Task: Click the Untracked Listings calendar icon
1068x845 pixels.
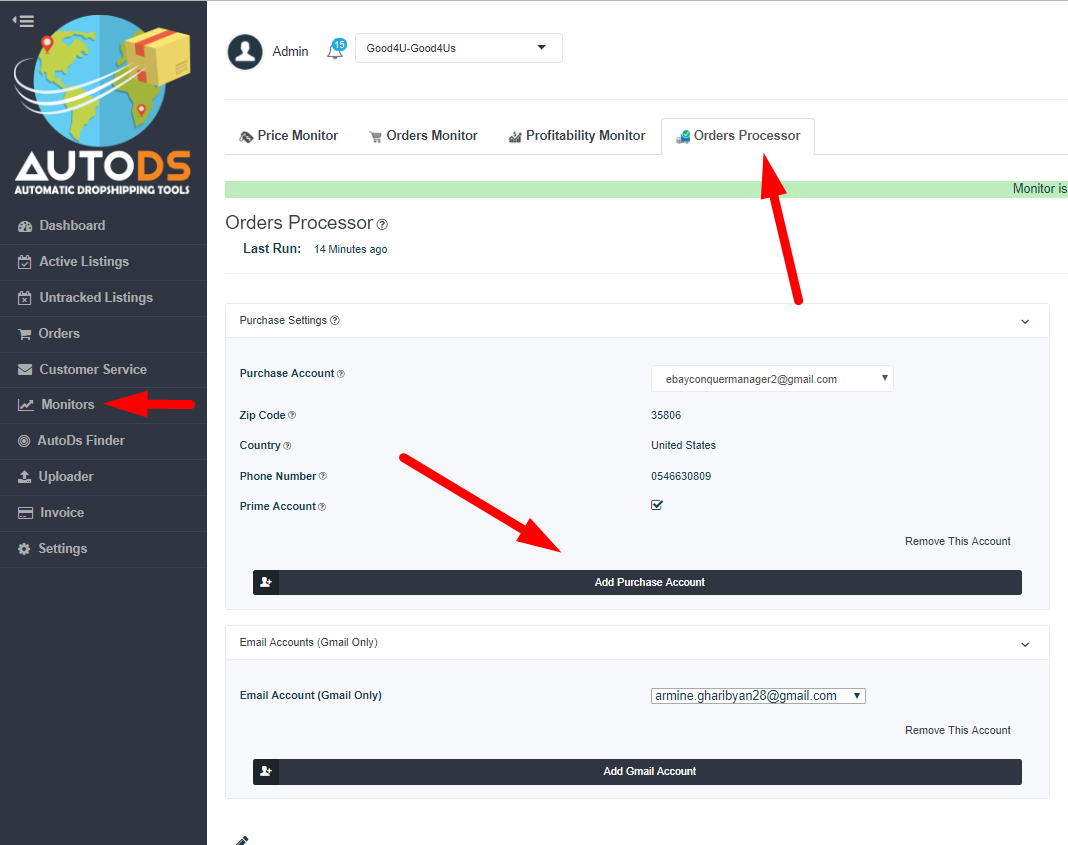Action: [25, 298]
